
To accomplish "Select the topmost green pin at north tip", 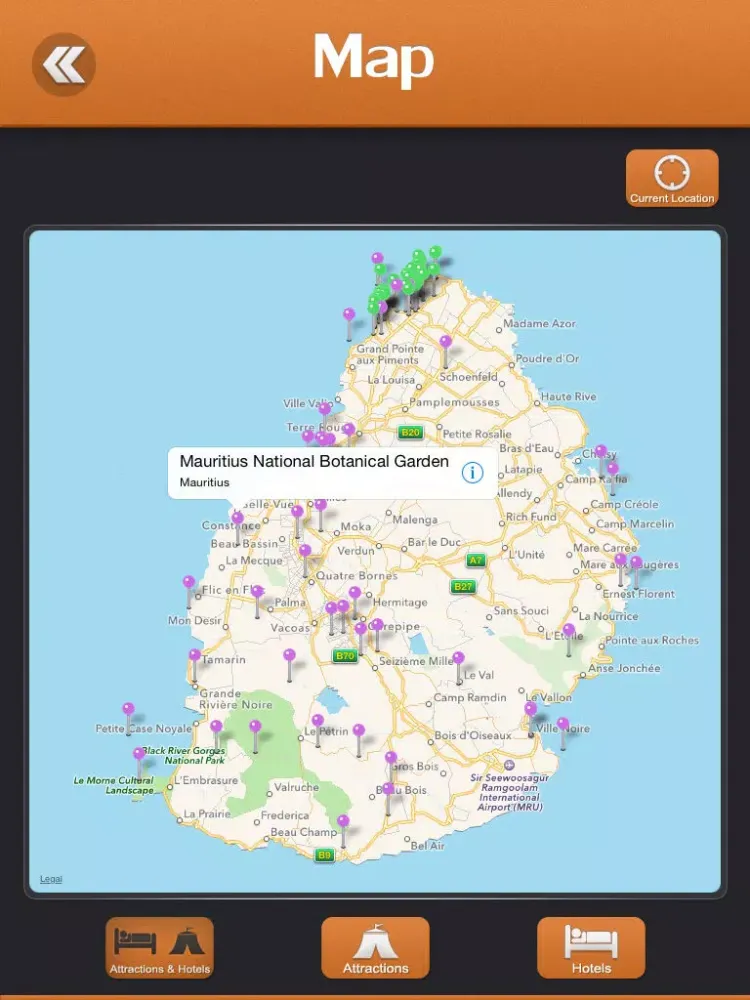I will click(x=435, y=252).
